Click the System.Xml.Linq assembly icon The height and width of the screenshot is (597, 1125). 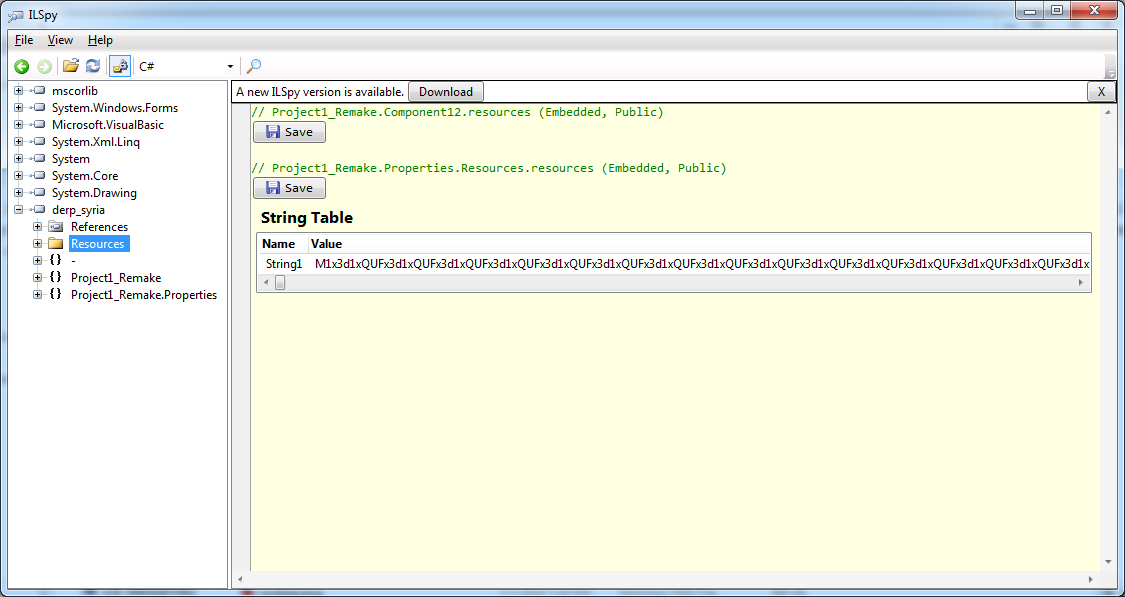39,142
